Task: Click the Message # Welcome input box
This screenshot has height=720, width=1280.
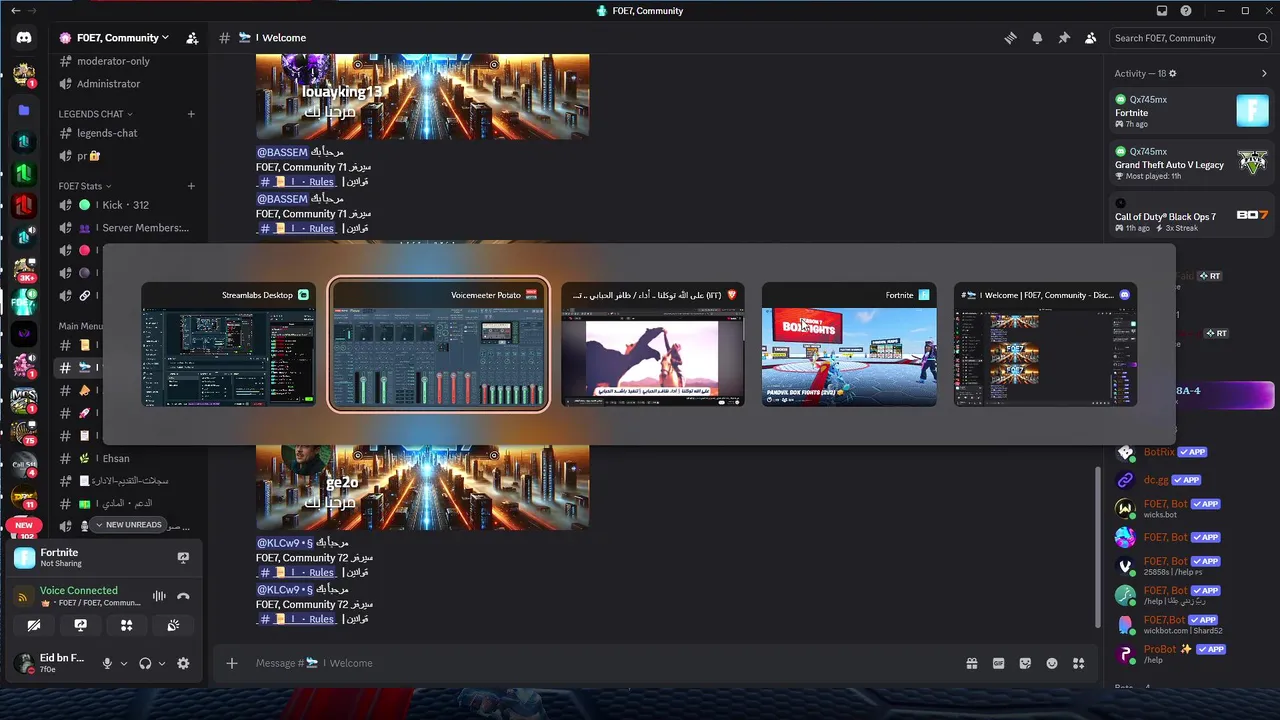Action: (x=600, y=663)
